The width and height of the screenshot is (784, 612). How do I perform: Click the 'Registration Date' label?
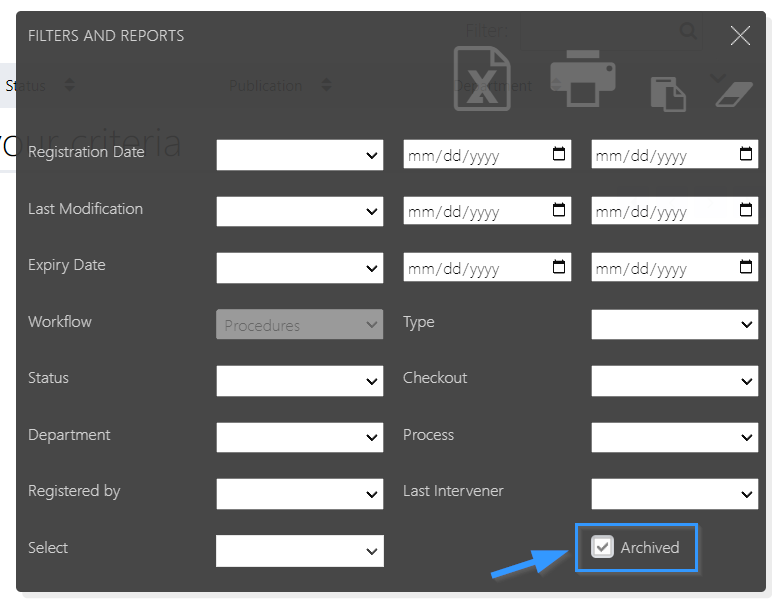pyautogui.click(x=86, y=152)
